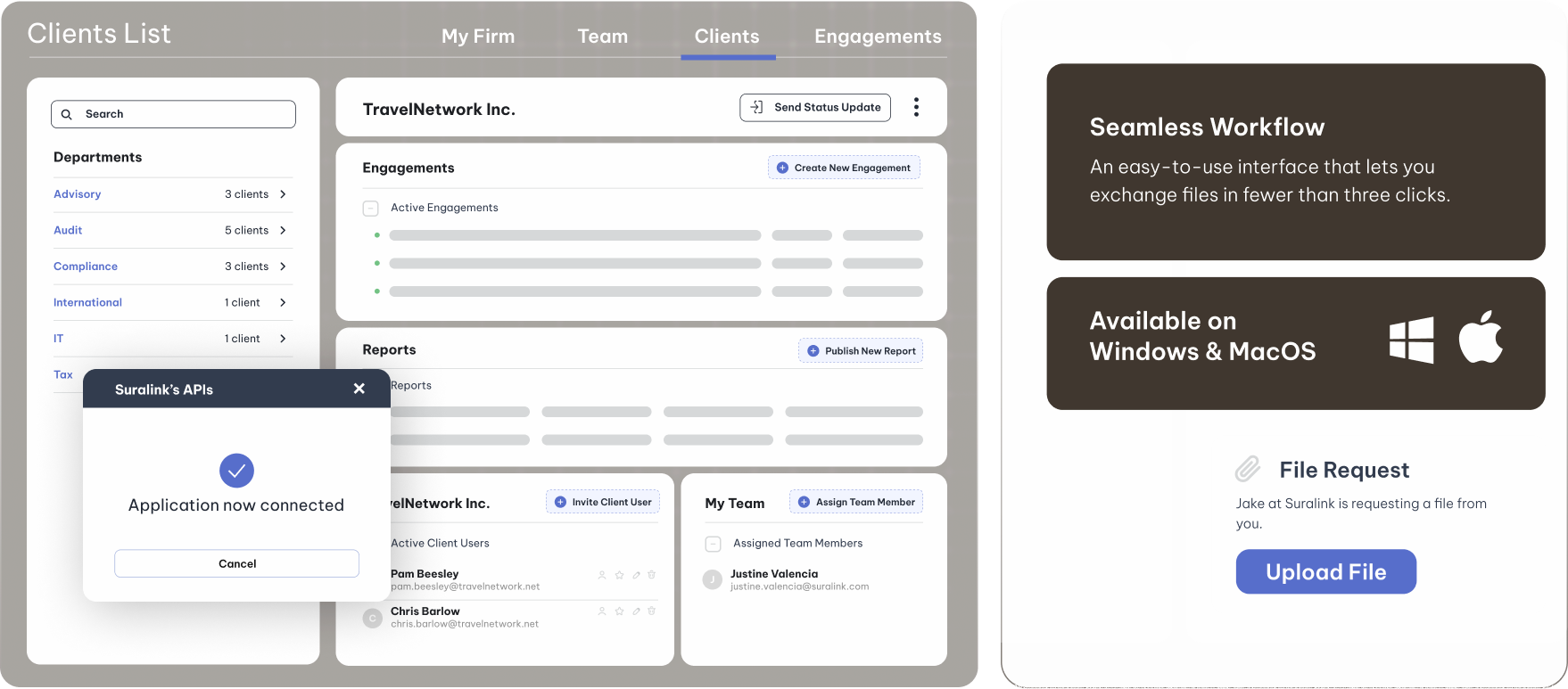Expand the Compliance department chevron
This screenshot has height=689, width=1568.
tap(283, 267)
